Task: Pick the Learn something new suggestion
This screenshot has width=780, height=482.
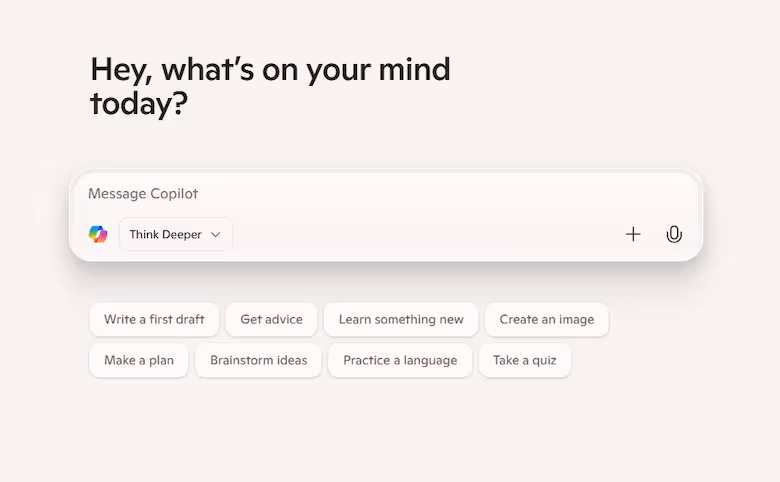Action: tap(401, 319)
